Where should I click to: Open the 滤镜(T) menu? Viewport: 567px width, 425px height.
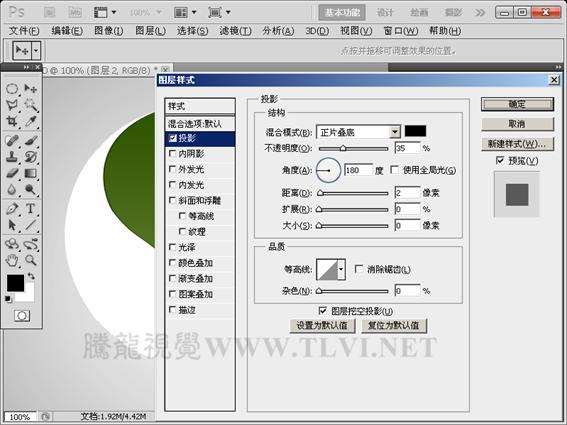[x=235, y=31]
